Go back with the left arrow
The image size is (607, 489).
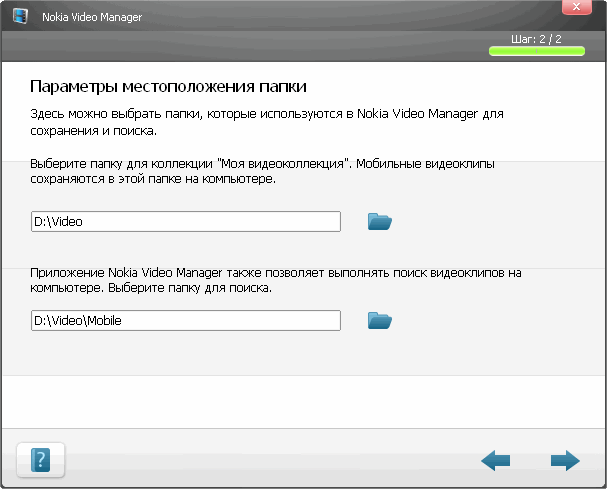[x=495, y=460]
